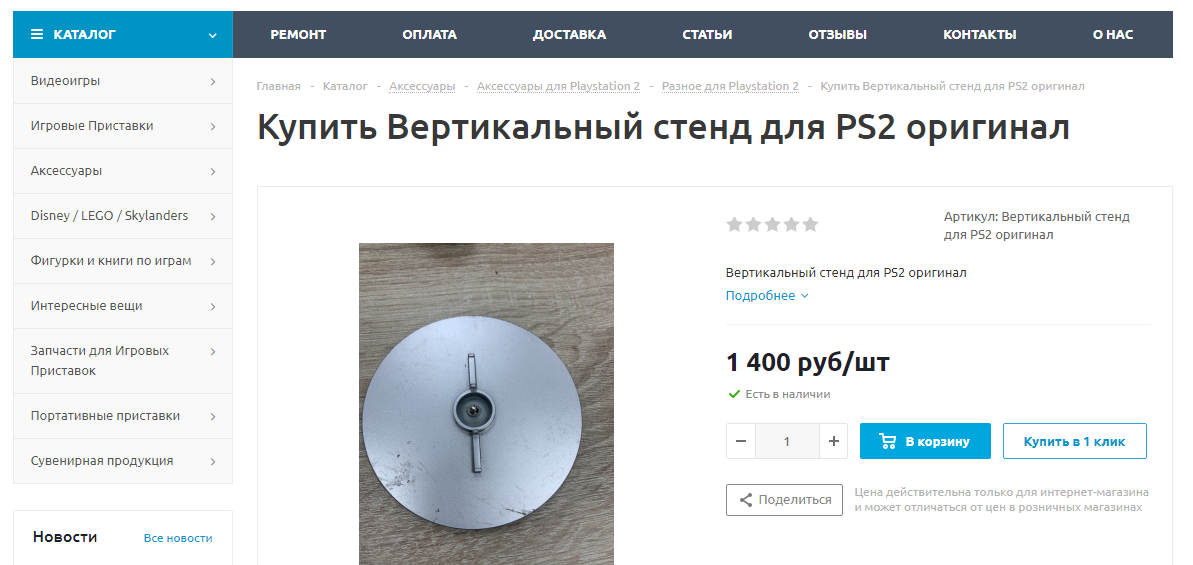Screen dimensions: 1193x565
Task: Click the minus quantity button
Action: point(741,441)
